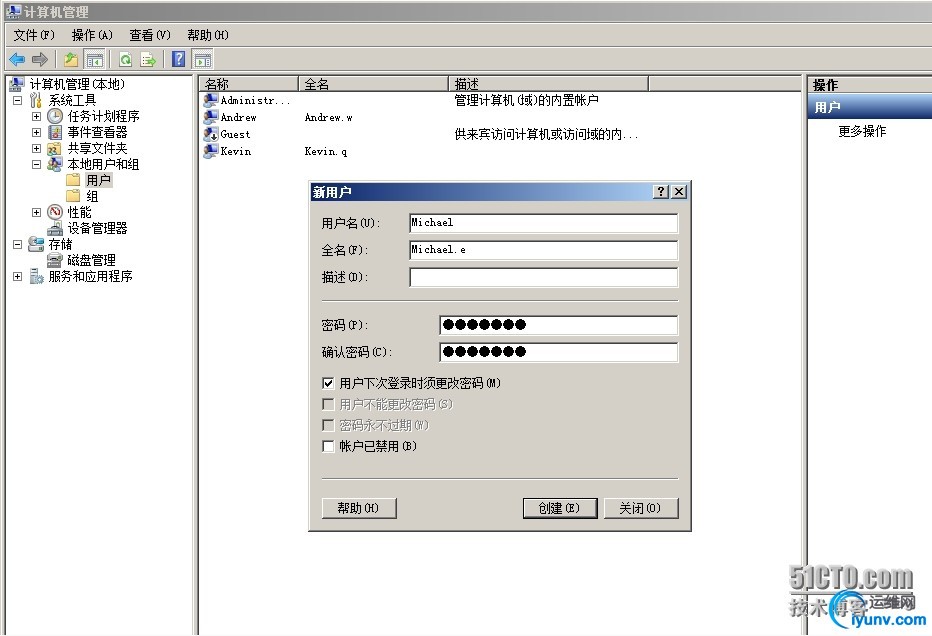The image size is (932, 636).
Task: Sort by the 名称 column header
Action: tap(248, 84)
